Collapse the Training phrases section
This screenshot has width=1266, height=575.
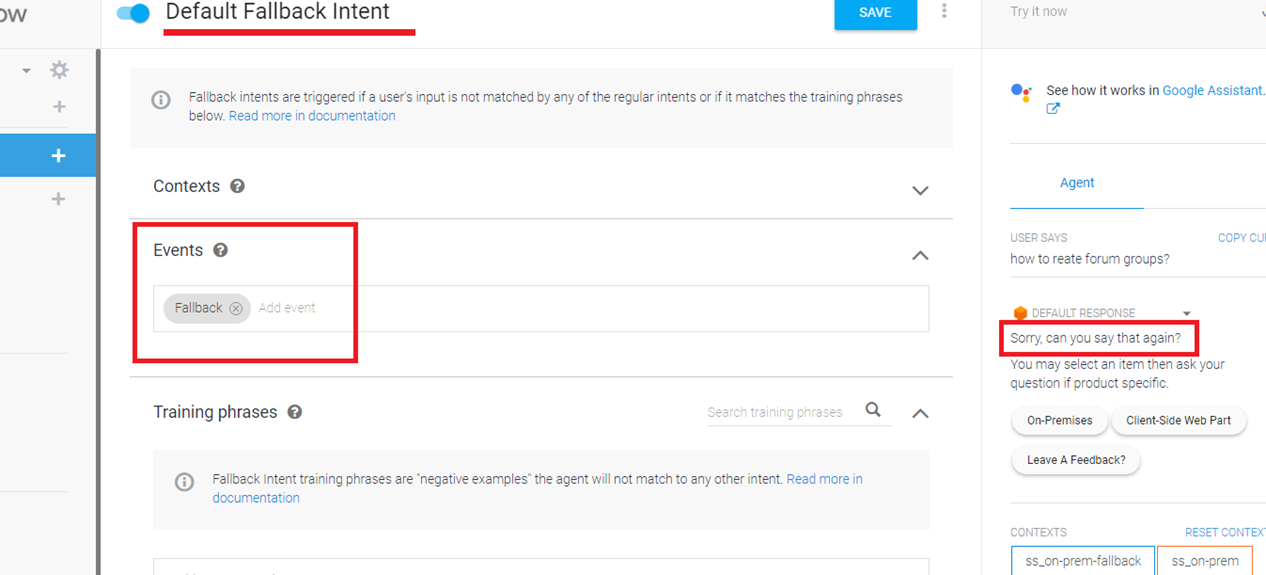coord(920,413)
